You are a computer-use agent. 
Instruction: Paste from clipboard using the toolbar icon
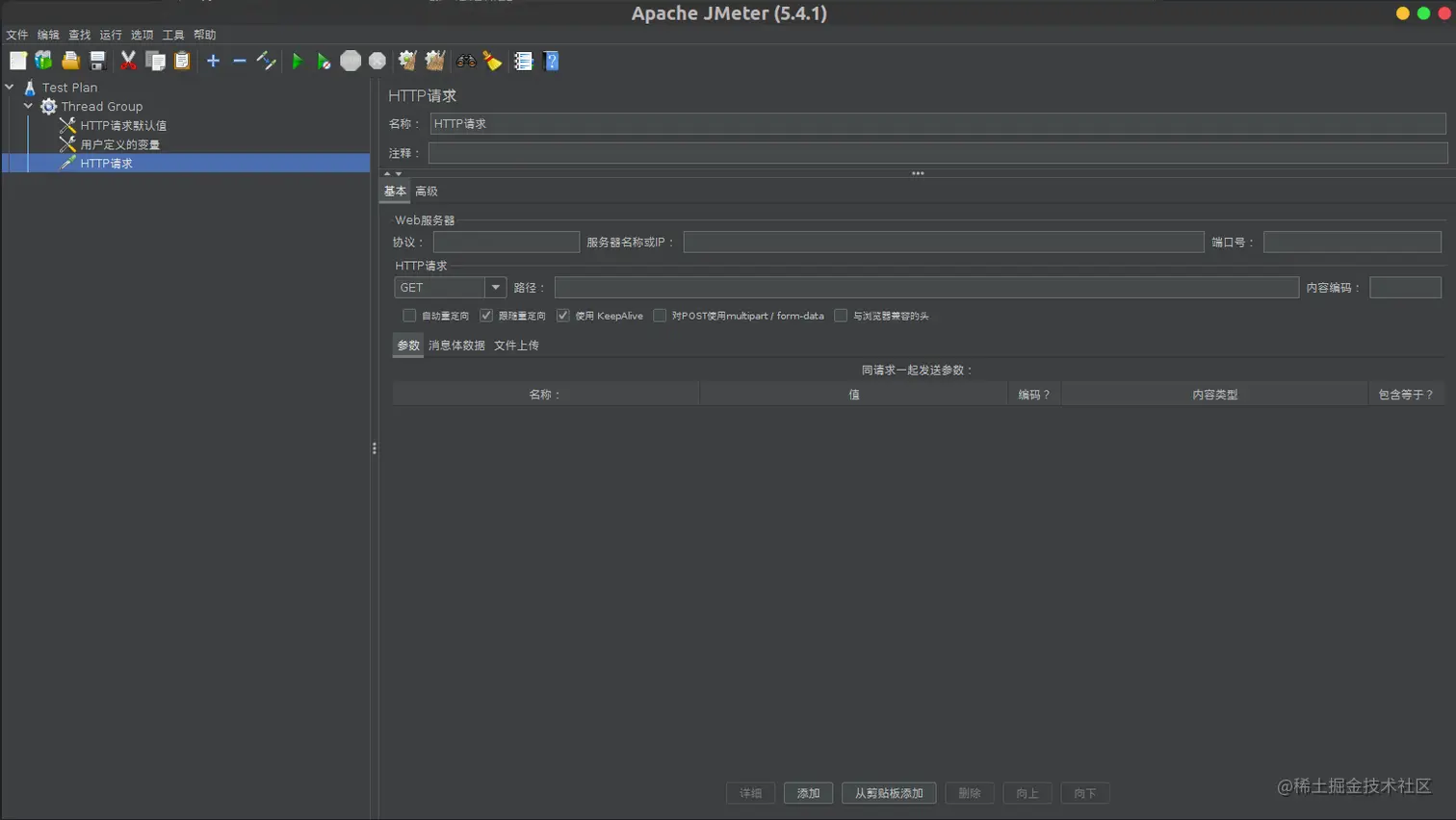click(x=182, y=61)
